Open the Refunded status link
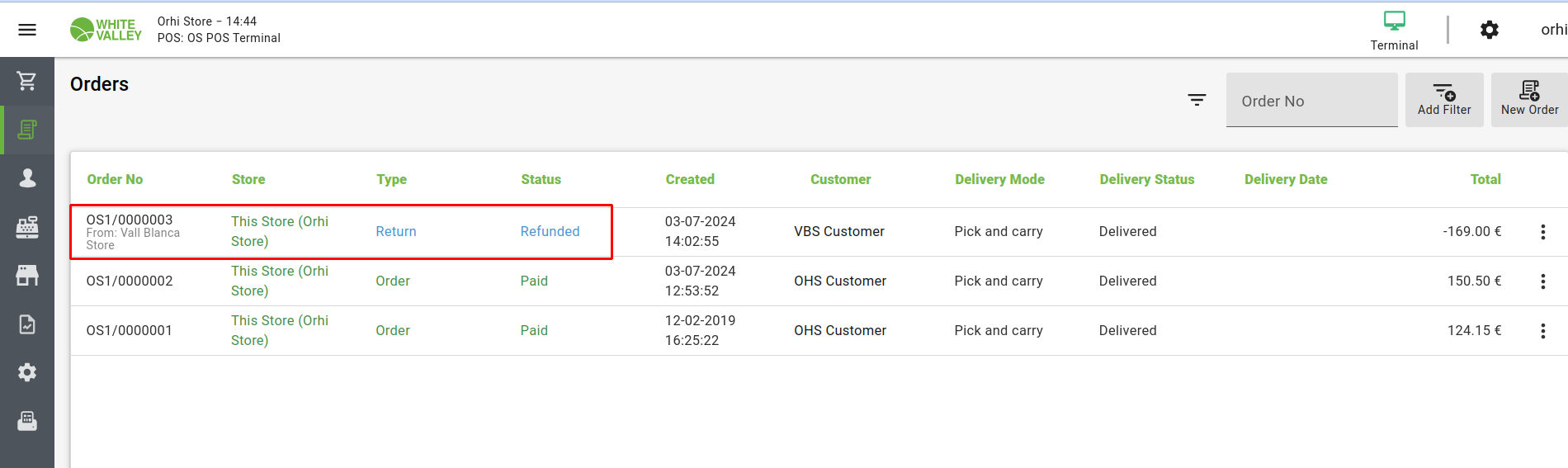The width and height of the screenshot is (1568, 468). 550,232
